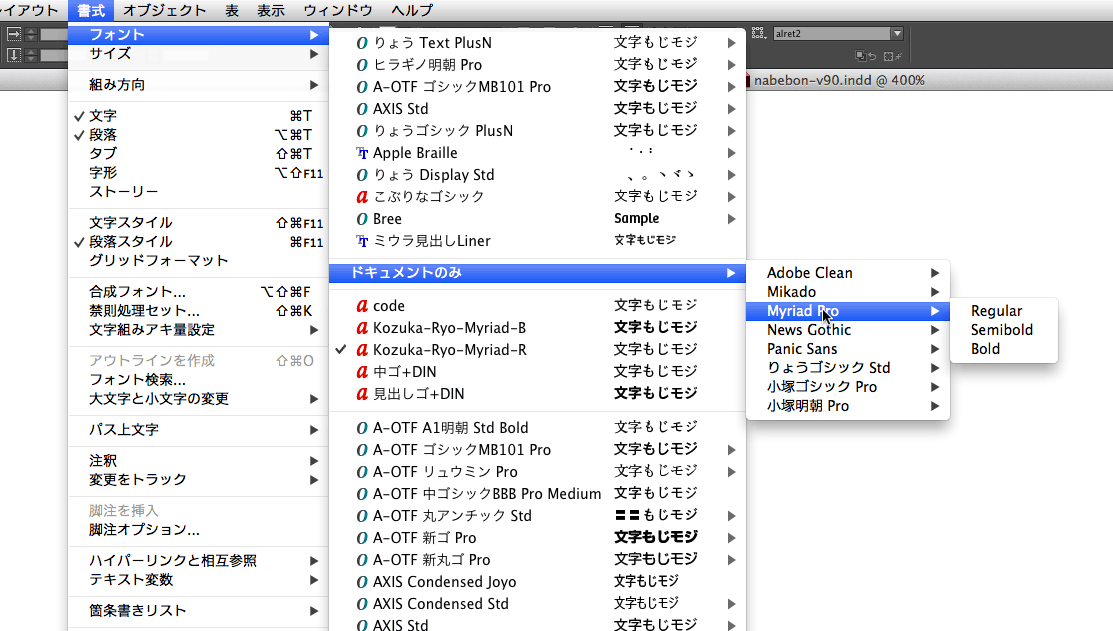The height and width of the screenshot is (631, 1113).
Task: Toggle the タブ panel item
Action: [x=199, y=154]
